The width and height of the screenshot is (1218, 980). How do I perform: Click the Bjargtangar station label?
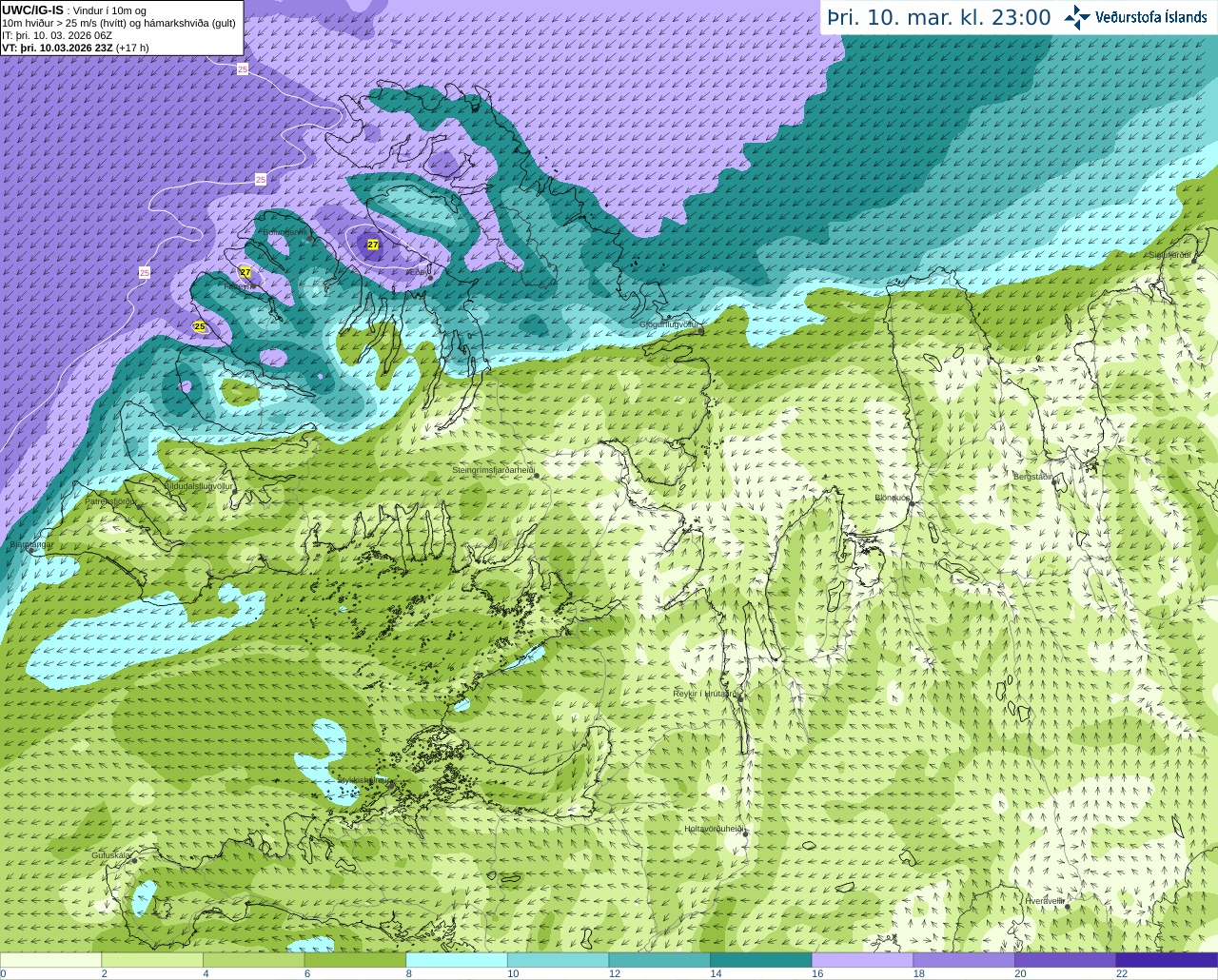pos(31,544)
